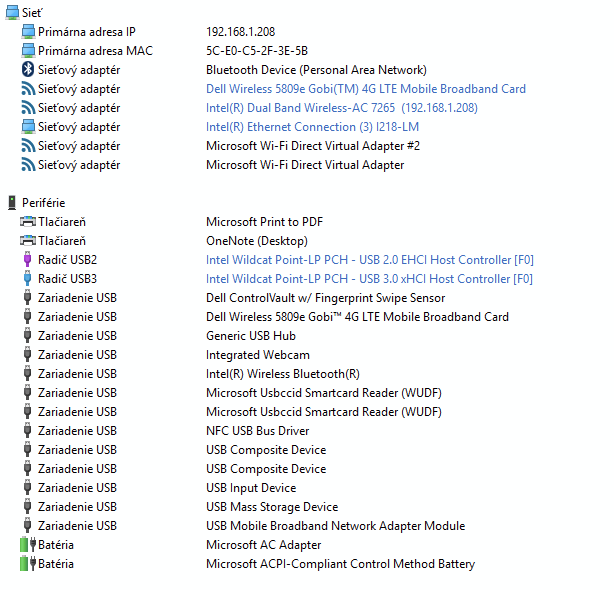Screen dimensions: 614x590
Task: Click the blue USB icon beside Radič USB3
Action: [27, 279]
